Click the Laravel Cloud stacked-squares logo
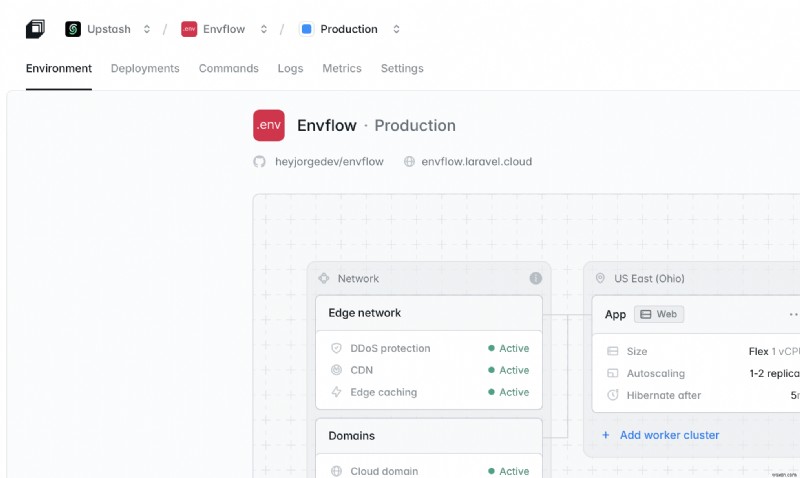800x478 pixels. coord(35,29)
